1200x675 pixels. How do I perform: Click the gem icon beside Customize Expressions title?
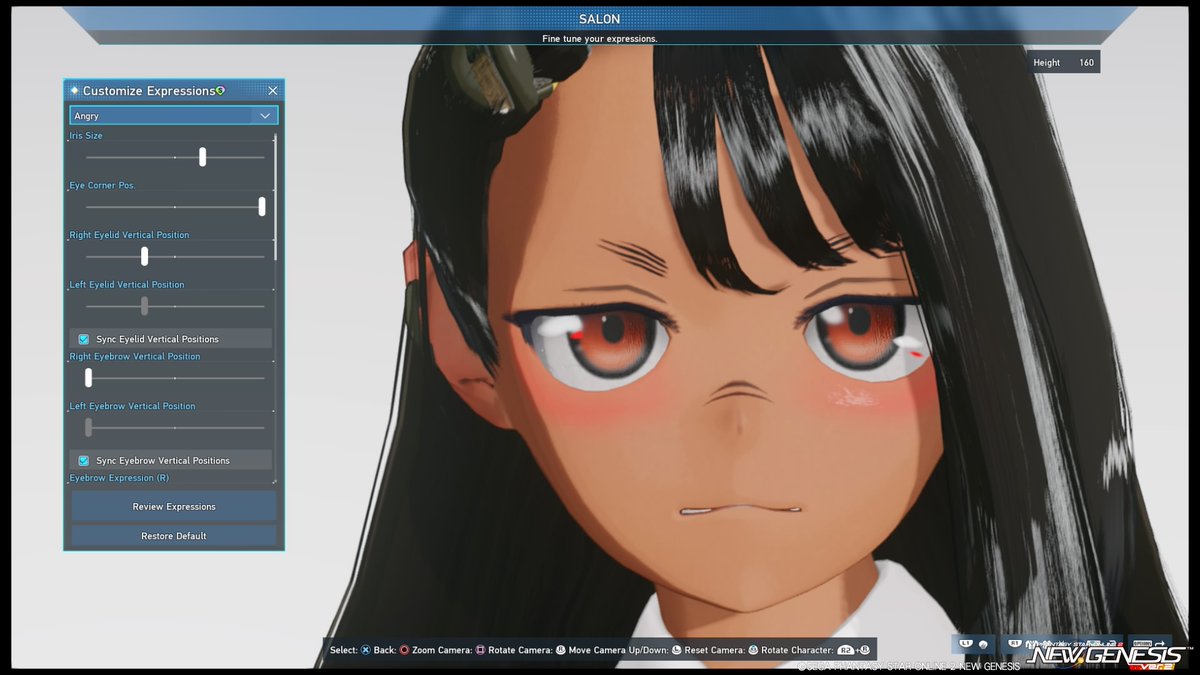220,90
